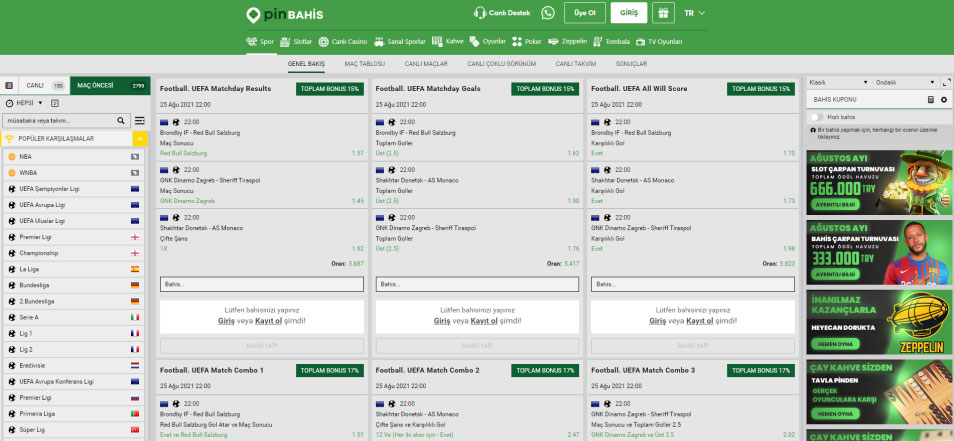Click Toplam Bonus 15% on All Will Score
This screenshot has height=441, width=954.
[761, 89]
